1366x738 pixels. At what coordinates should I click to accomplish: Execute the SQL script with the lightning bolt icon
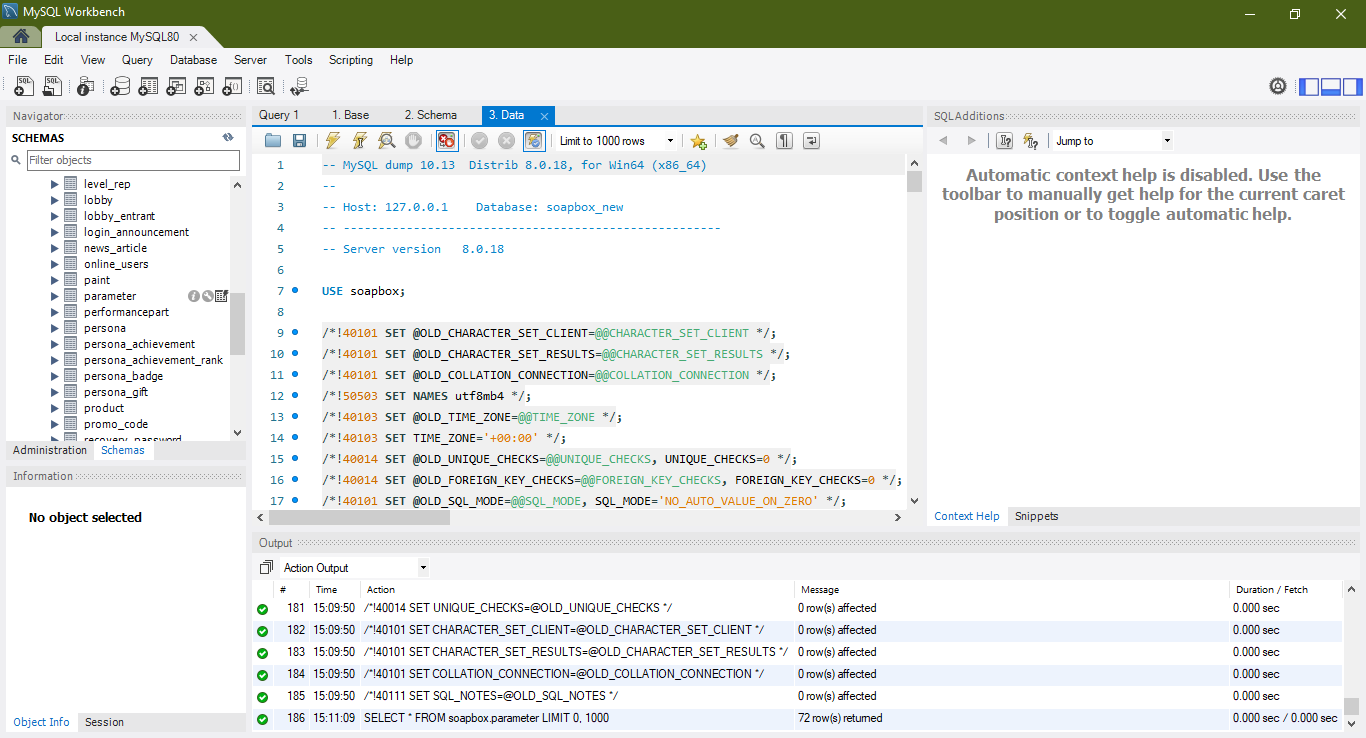(x=333, y=141)
